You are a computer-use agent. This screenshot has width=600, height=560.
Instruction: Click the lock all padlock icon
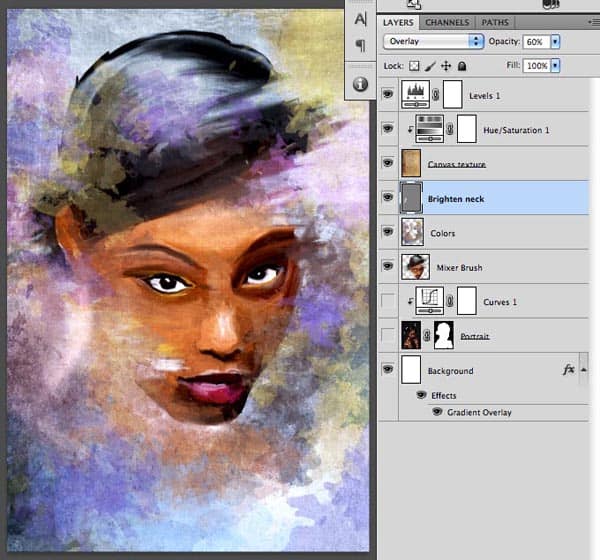[x=461, y=65]
